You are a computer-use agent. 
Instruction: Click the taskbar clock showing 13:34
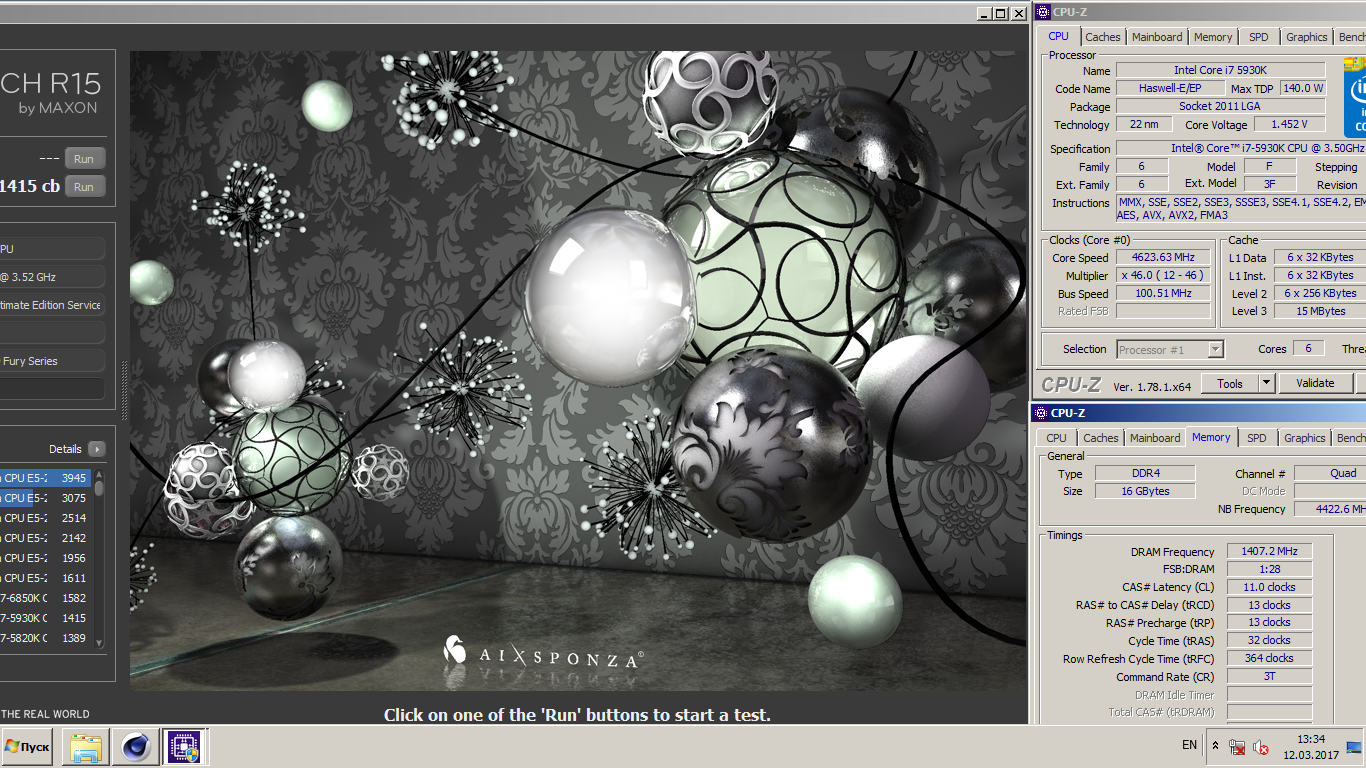pos(1310,747)
